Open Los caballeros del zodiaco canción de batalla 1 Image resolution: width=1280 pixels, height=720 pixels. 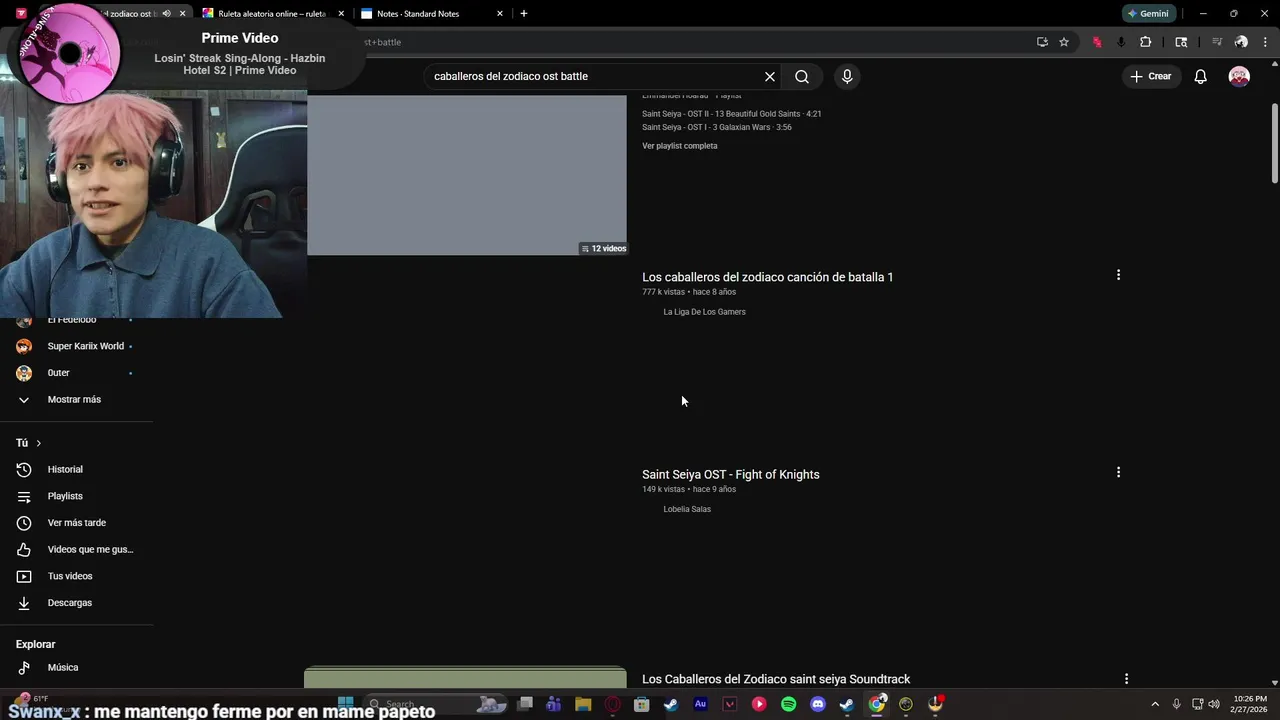click(x=767, y=277)
